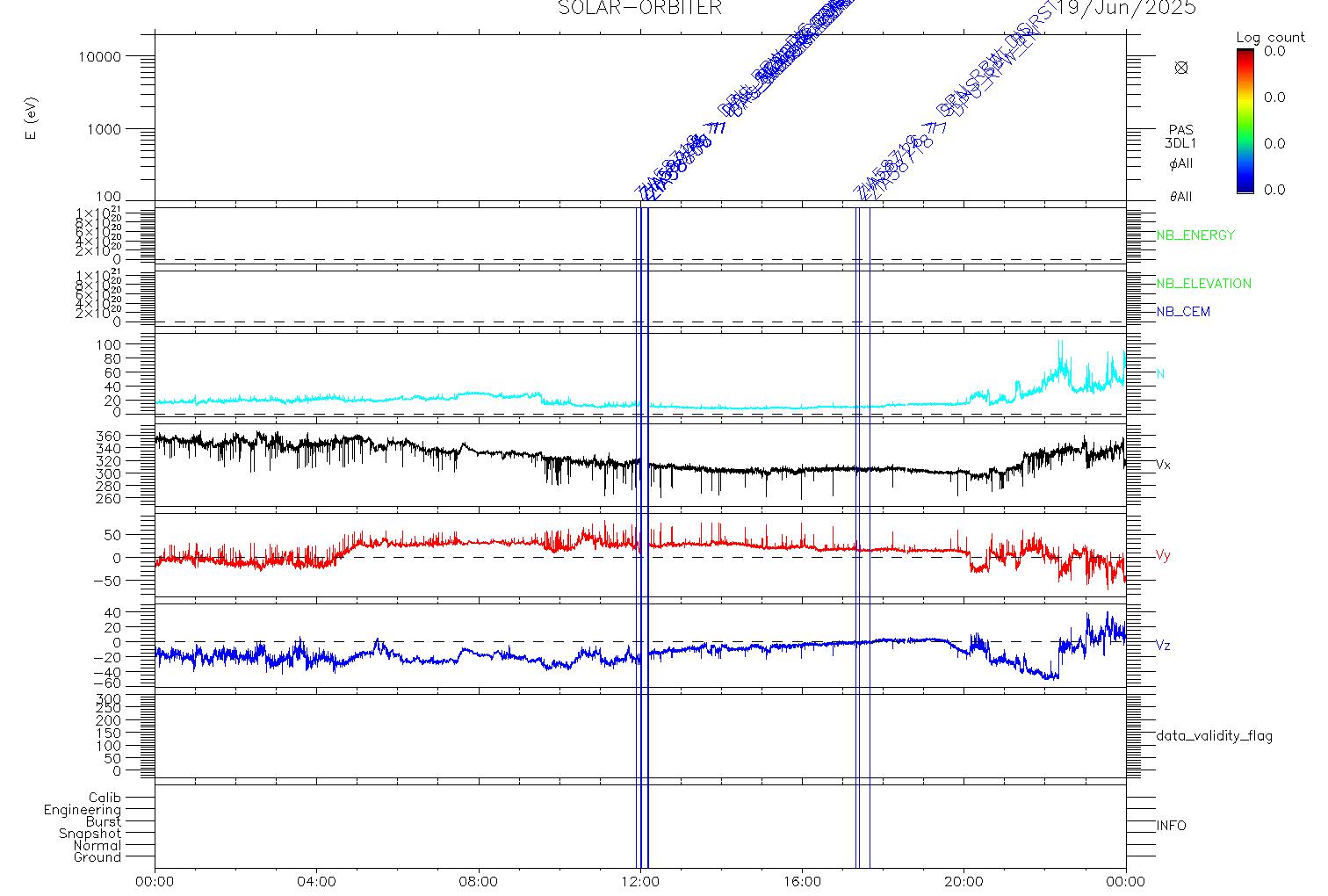Click the Snapshot mode row label

pyautogui.click(x=90, y=834)
